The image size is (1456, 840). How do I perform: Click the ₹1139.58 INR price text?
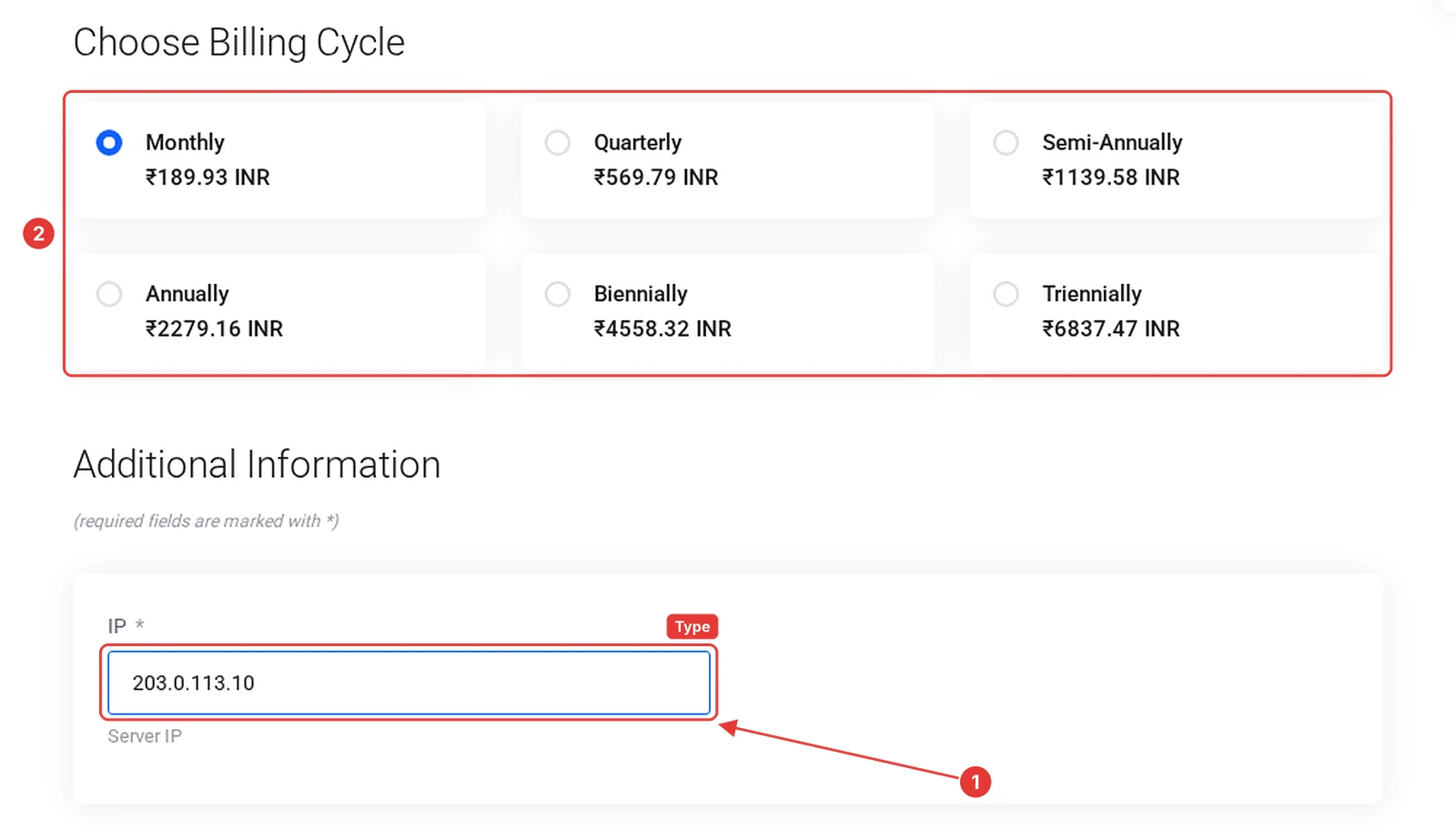click(x=1111, y=177)
